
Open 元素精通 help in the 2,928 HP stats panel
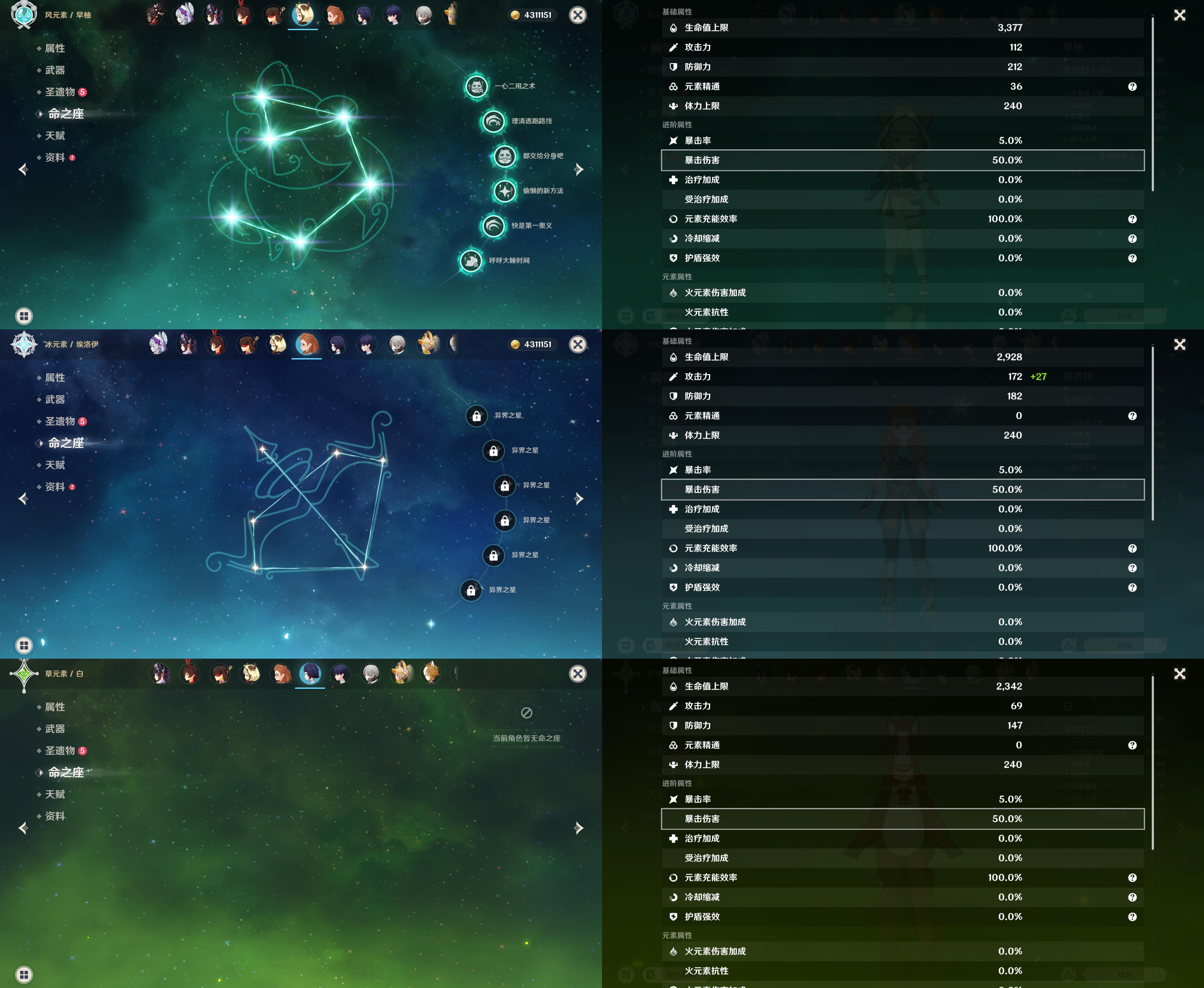1132,416
